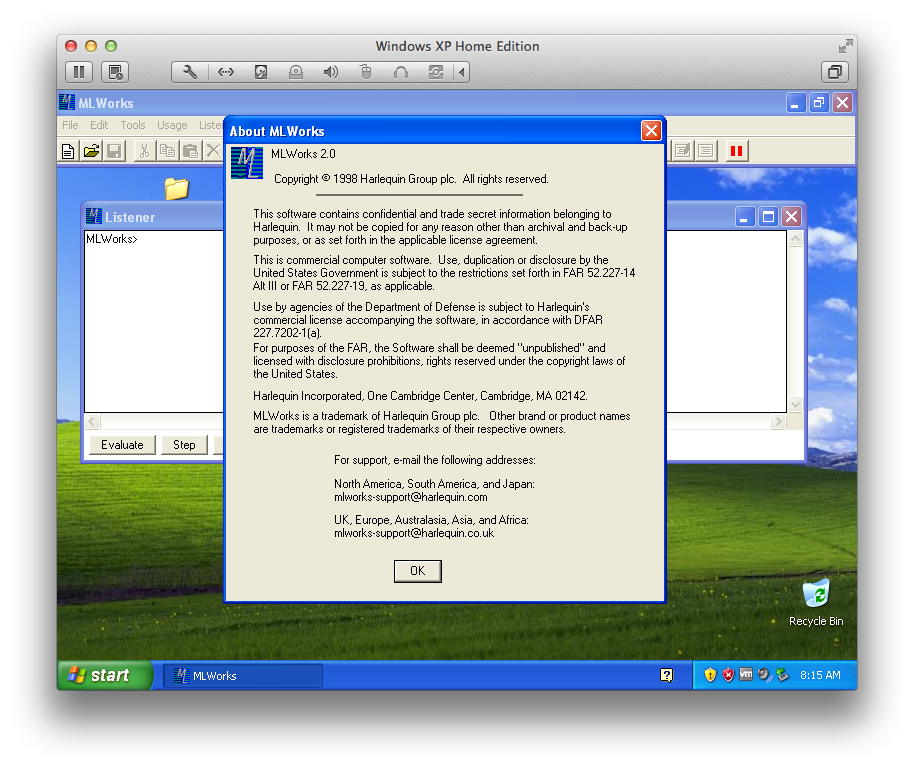Expand the VM toolbar collapse arrow
The image size is (914, 769).
[461, 72]
